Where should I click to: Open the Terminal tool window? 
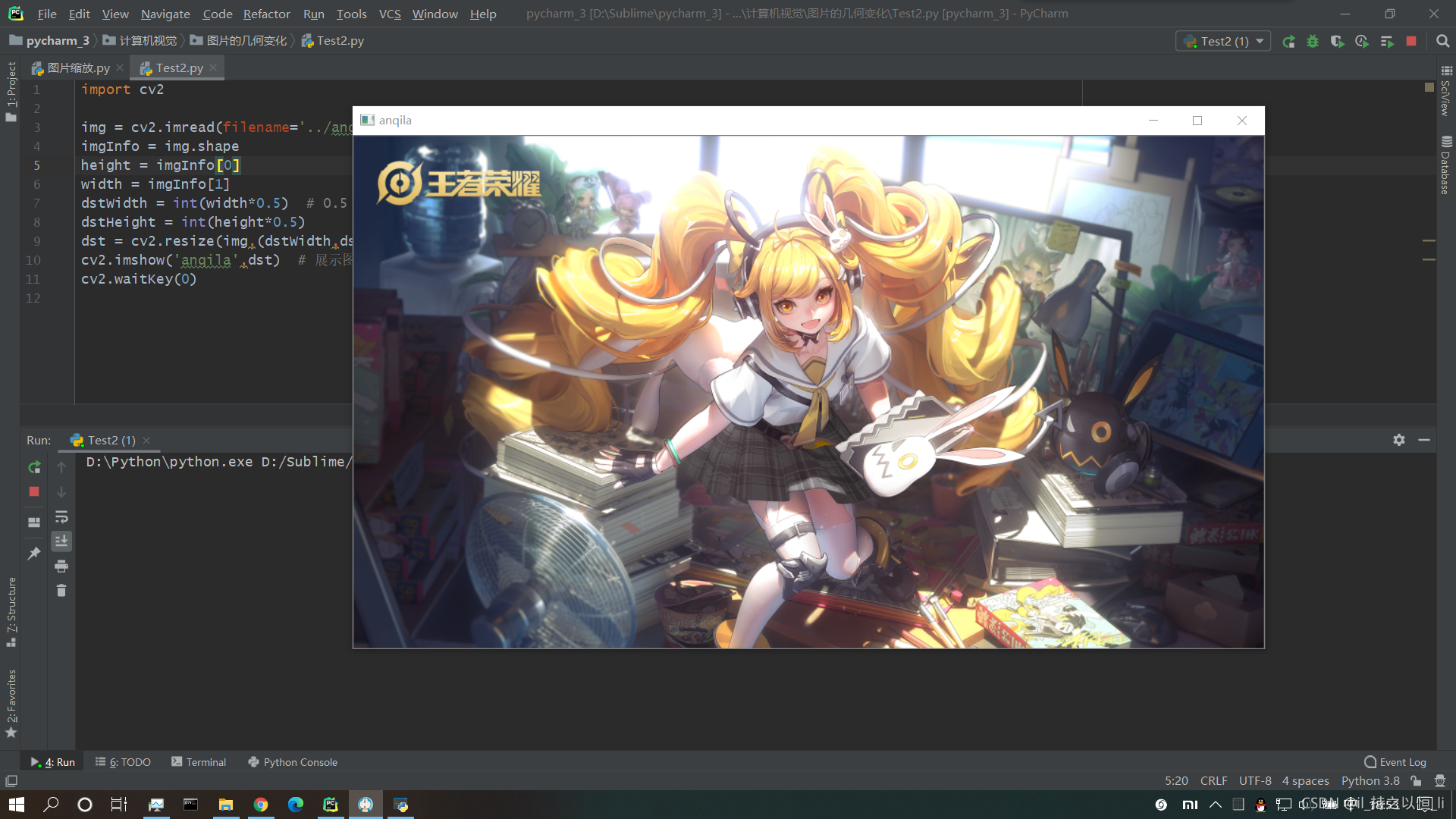(x=199, y=762)
